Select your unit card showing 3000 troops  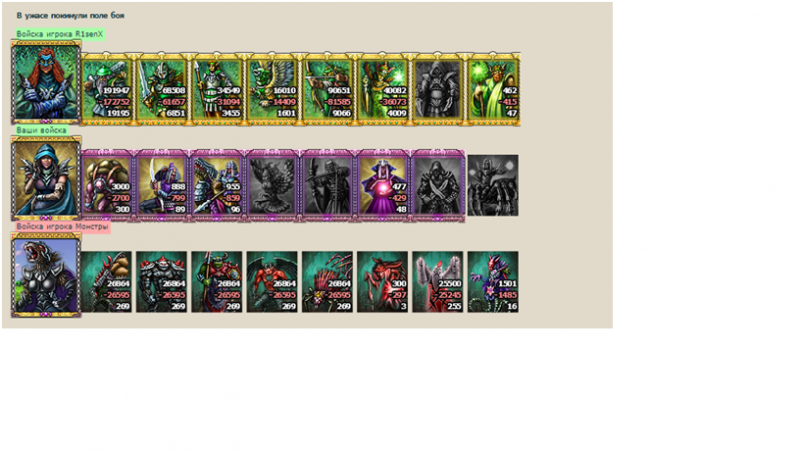click(x=106, y=186)
